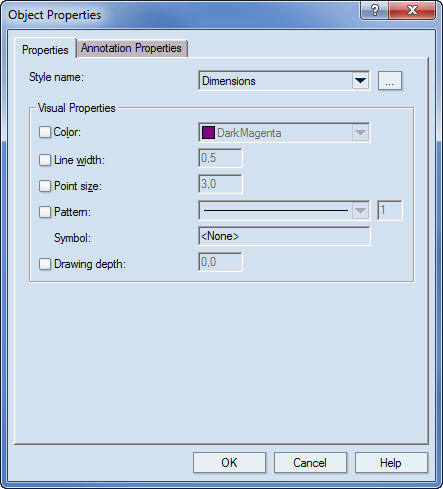Viewport: 443px width, 489px height.
Task: Toggle the Drawing depth checkbox
Action: [x=45, y=264]
